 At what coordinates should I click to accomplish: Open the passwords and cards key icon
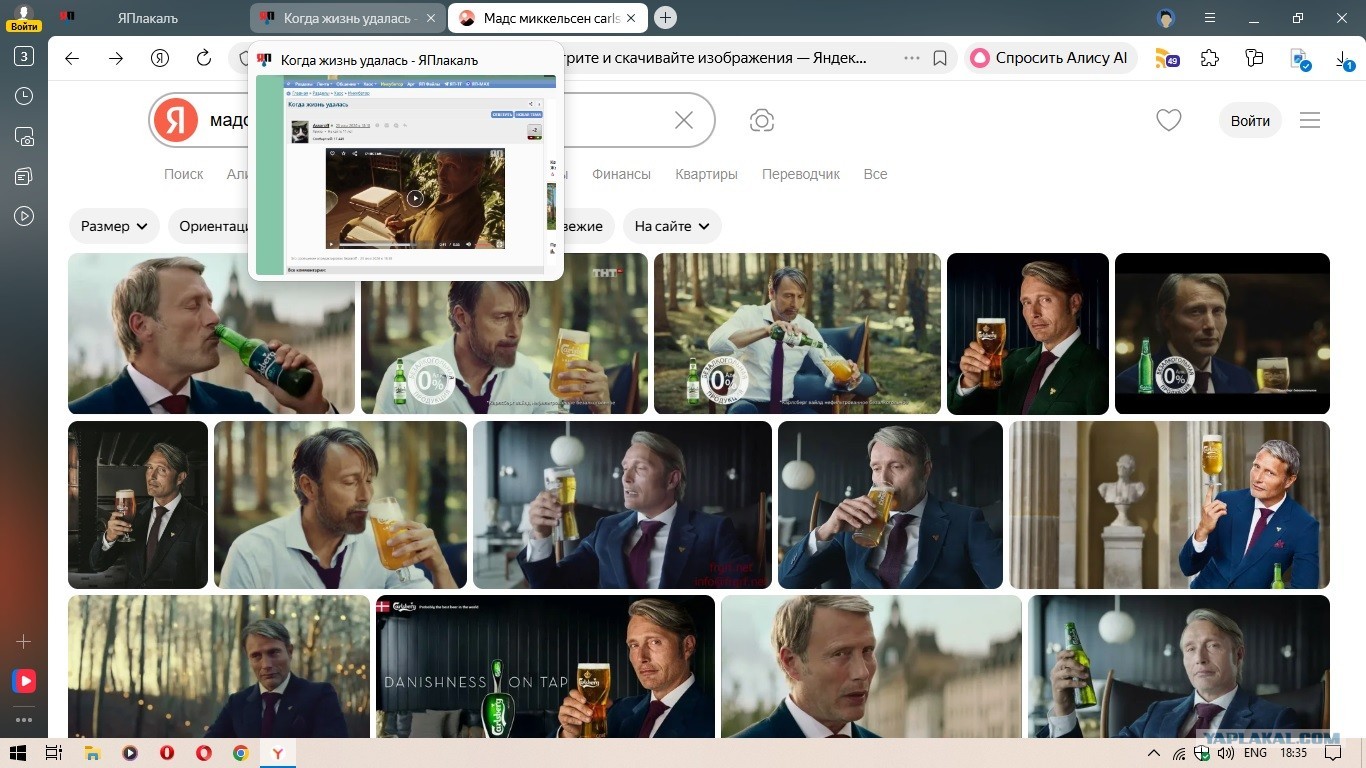coord(1255,58)
